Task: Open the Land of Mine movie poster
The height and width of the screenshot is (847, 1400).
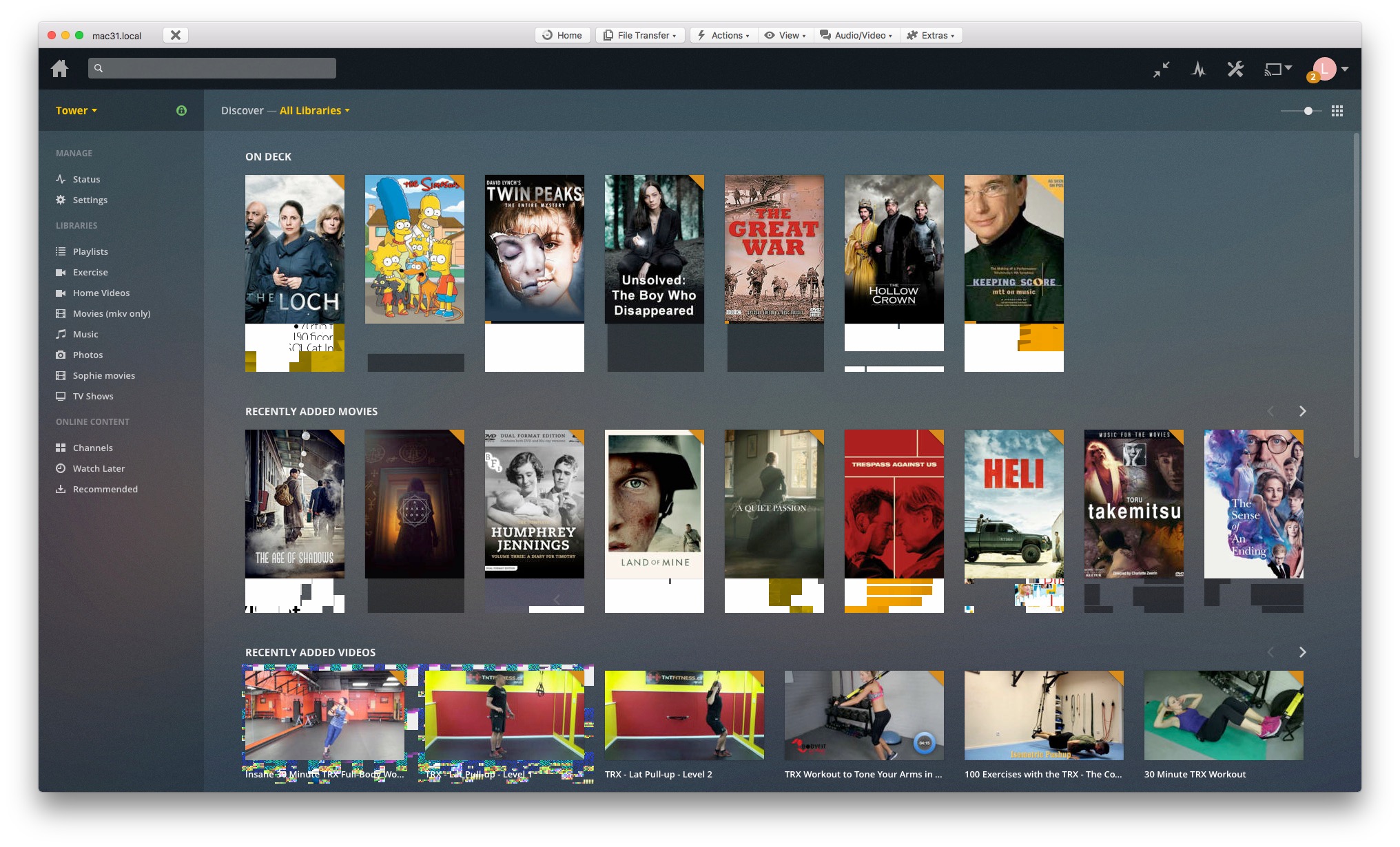Action: [655, 504]
